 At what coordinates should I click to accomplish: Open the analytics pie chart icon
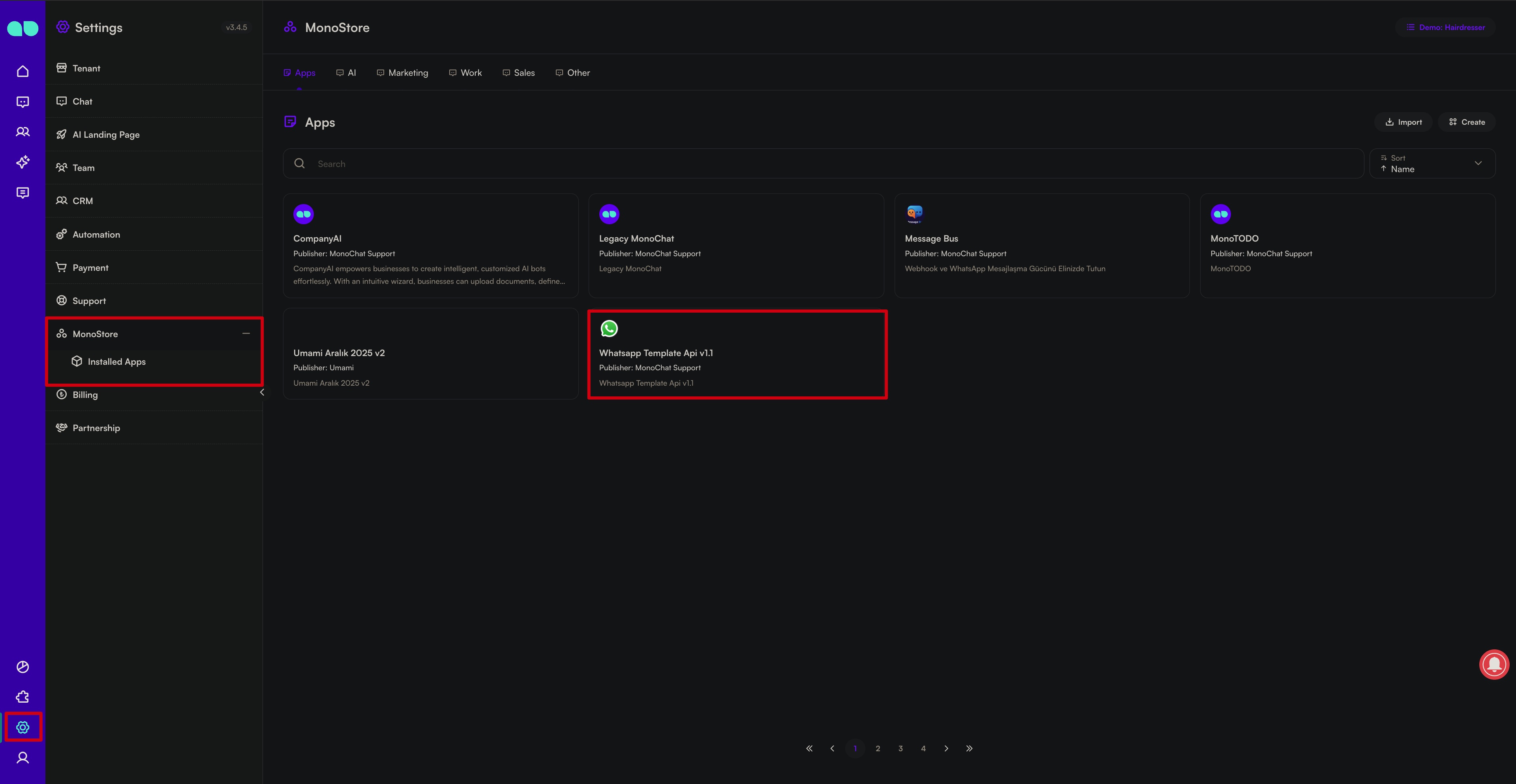click(x=23, y=667)
